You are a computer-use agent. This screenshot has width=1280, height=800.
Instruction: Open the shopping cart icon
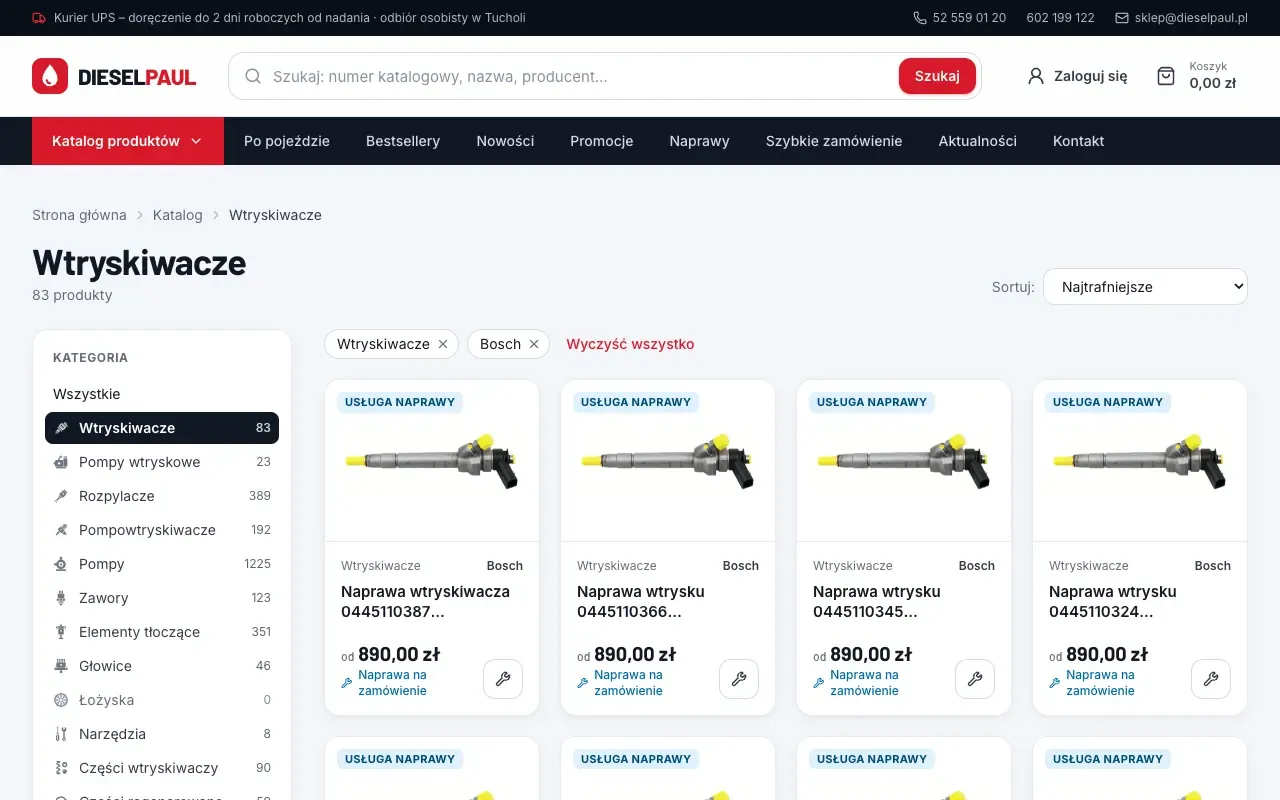tap(1166, 76)
